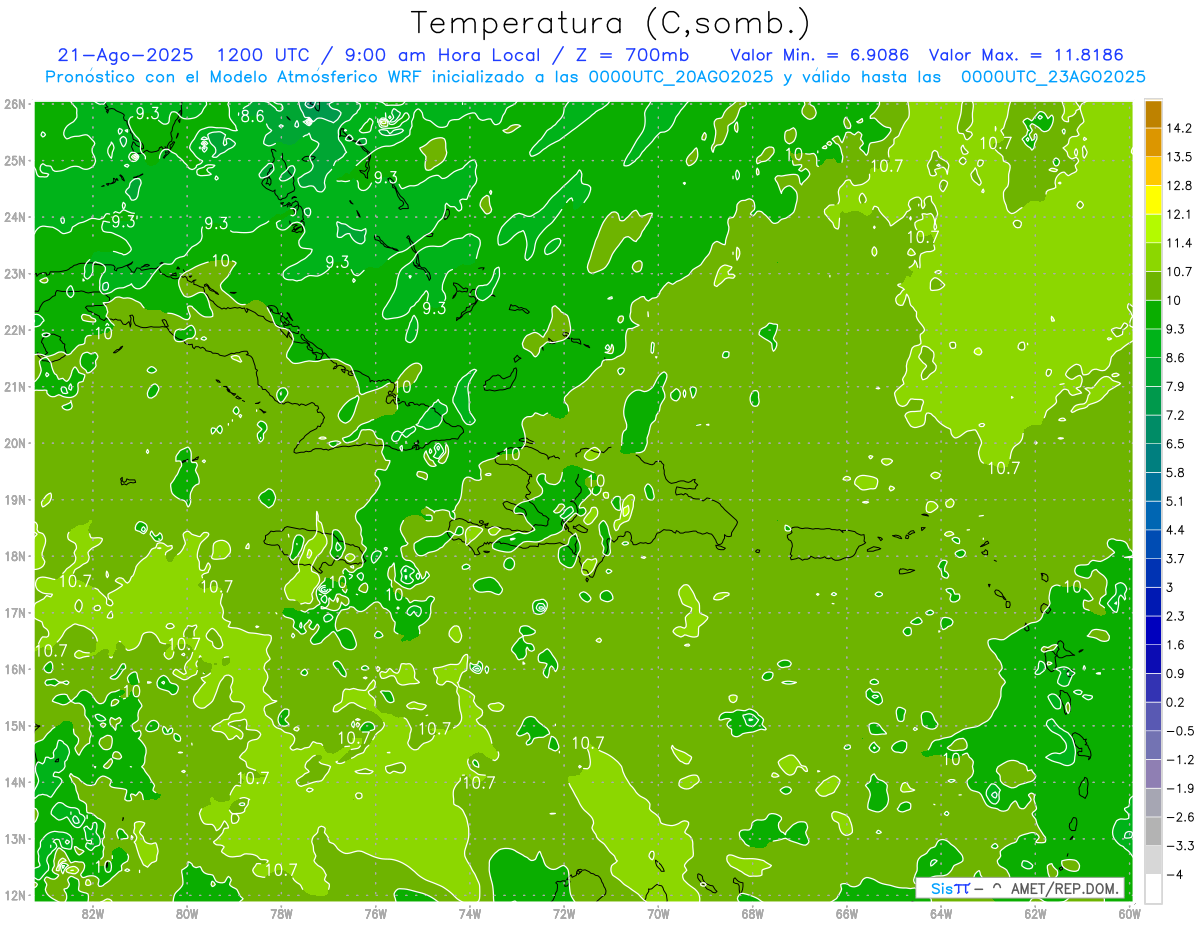Click the "66W" longitude axis label
This screenshot has width=1200, height=927.
(x=846, y=913)
